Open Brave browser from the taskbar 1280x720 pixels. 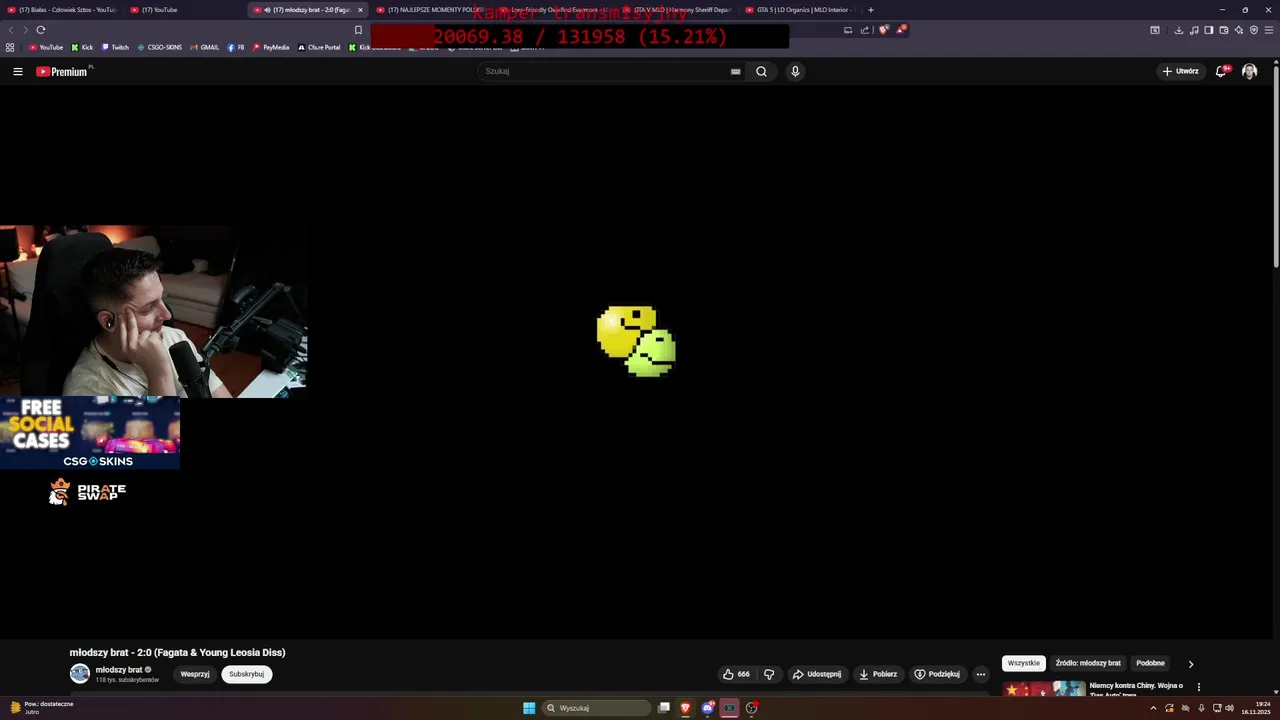pos(685,708)
